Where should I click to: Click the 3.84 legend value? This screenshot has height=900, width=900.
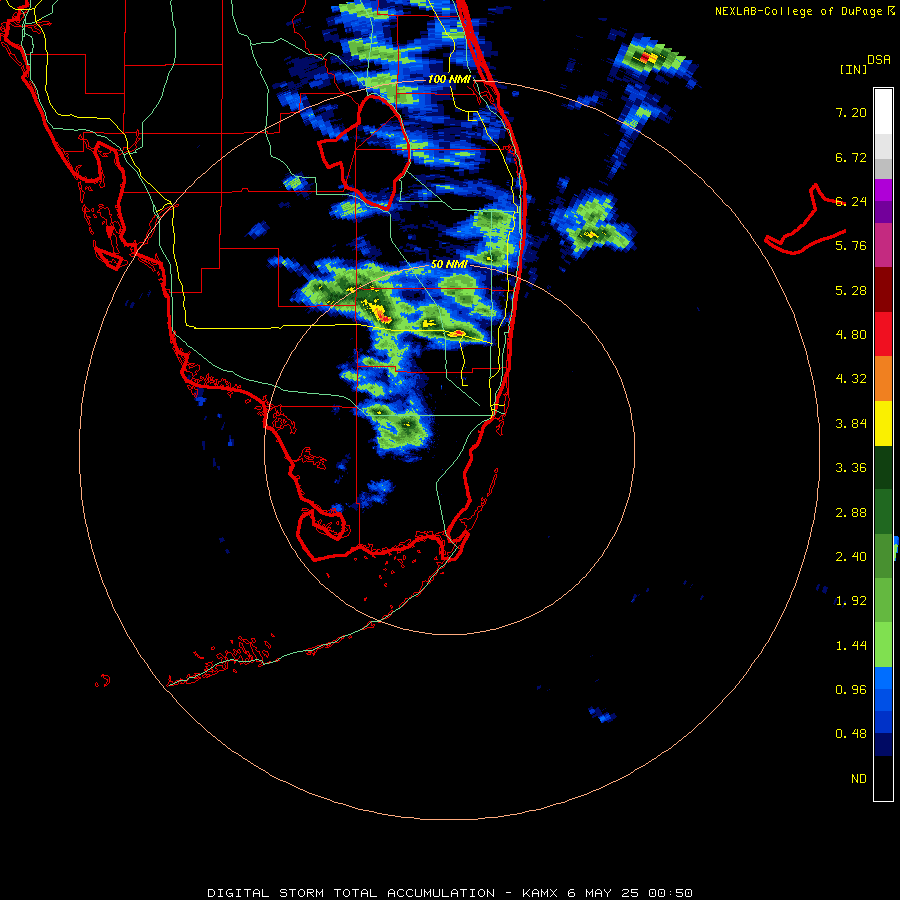pos(851,424)
